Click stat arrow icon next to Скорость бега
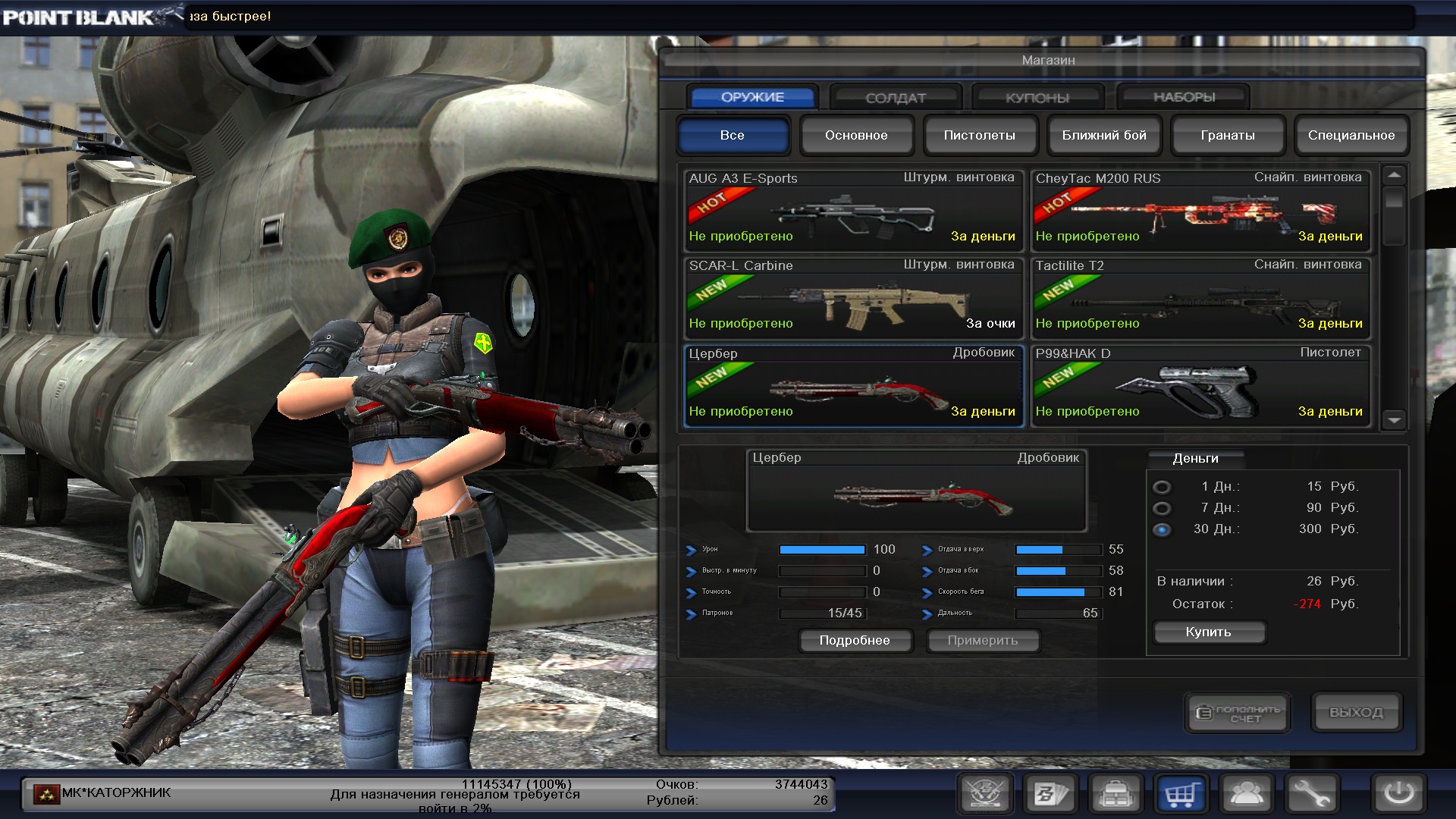 coord(927,592)
